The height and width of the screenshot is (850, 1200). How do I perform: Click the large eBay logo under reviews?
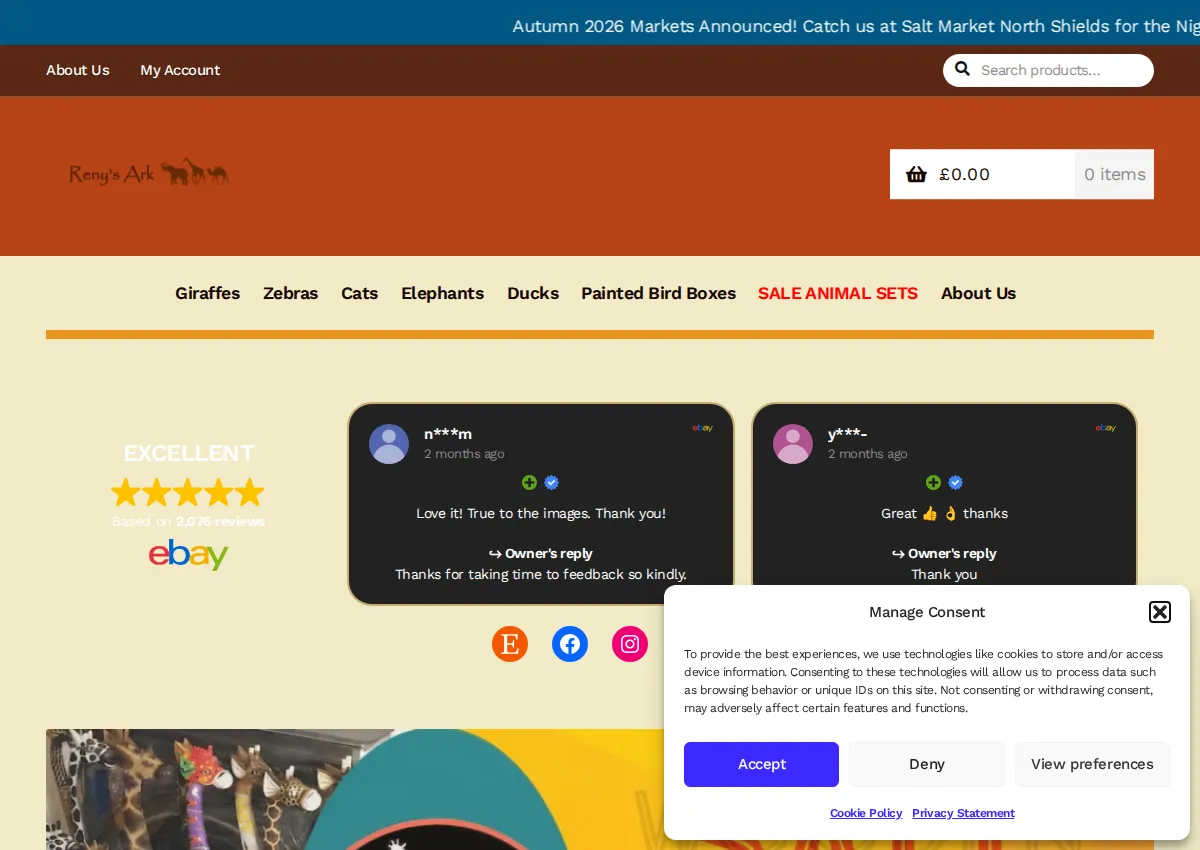pyautogui.click(x=188, y=554)
